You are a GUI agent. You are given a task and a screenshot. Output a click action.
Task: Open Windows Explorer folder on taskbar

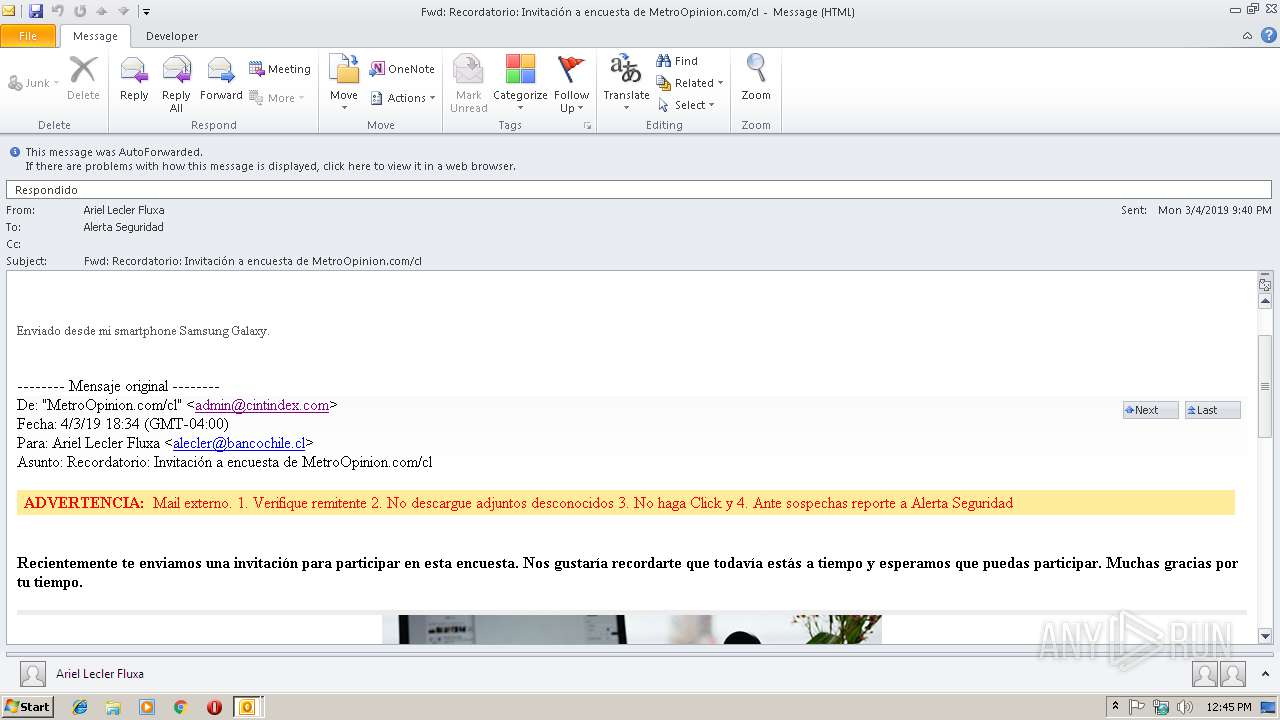113,707
